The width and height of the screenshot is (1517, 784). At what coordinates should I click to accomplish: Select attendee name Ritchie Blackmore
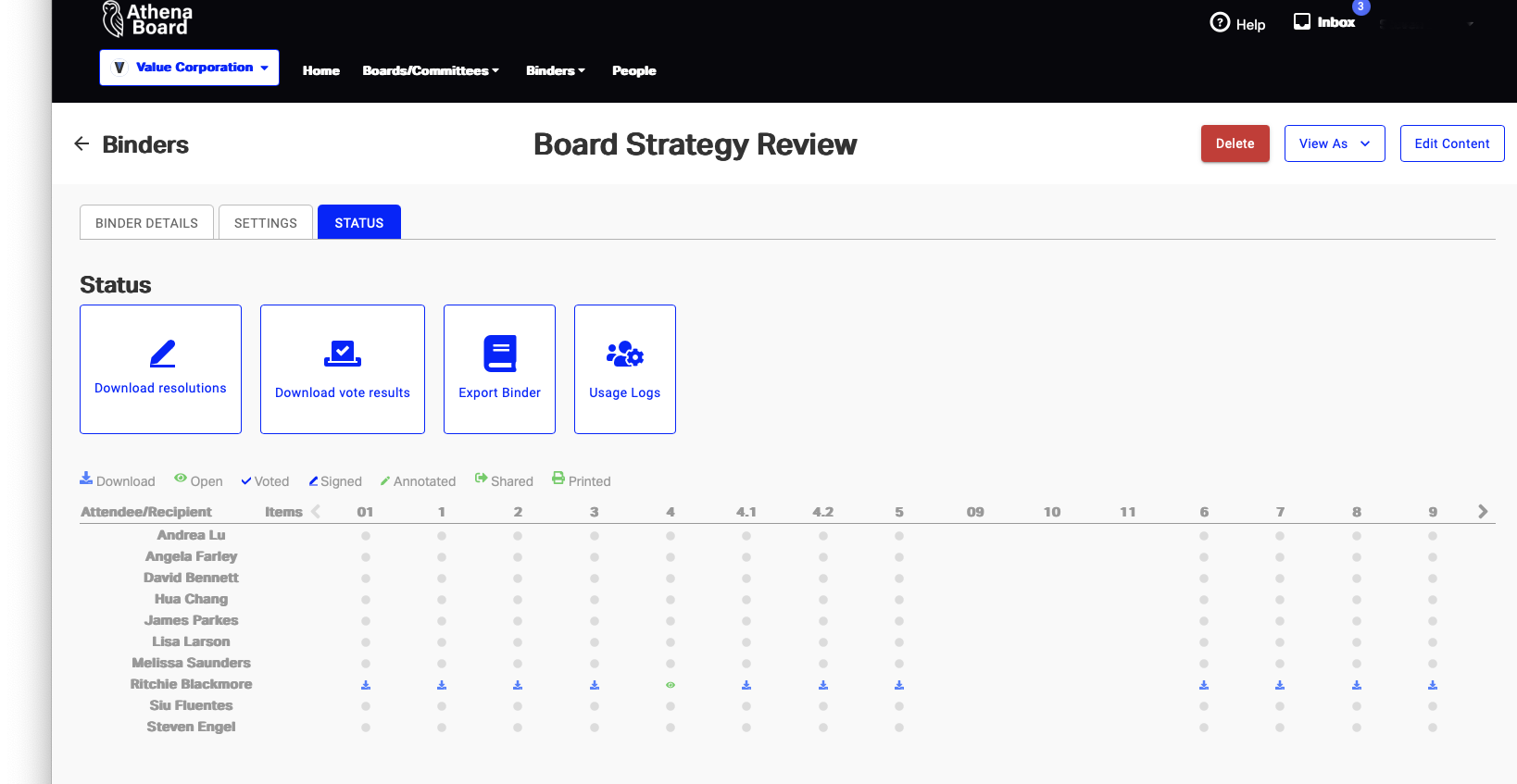[x=191, y=684]
